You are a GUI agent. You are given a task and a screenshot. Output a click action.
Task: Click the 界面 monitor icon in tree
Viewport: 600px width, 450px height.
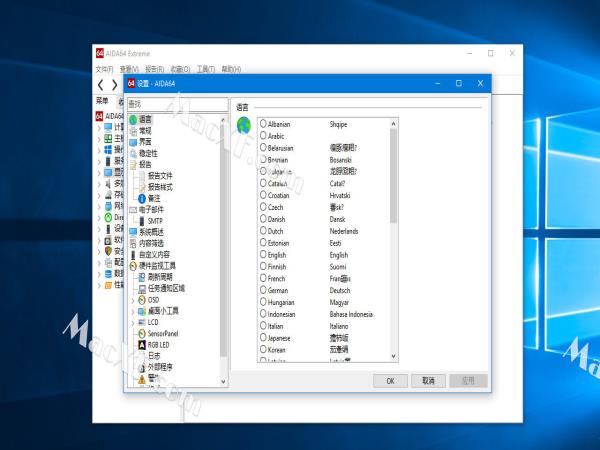[133, 142]
